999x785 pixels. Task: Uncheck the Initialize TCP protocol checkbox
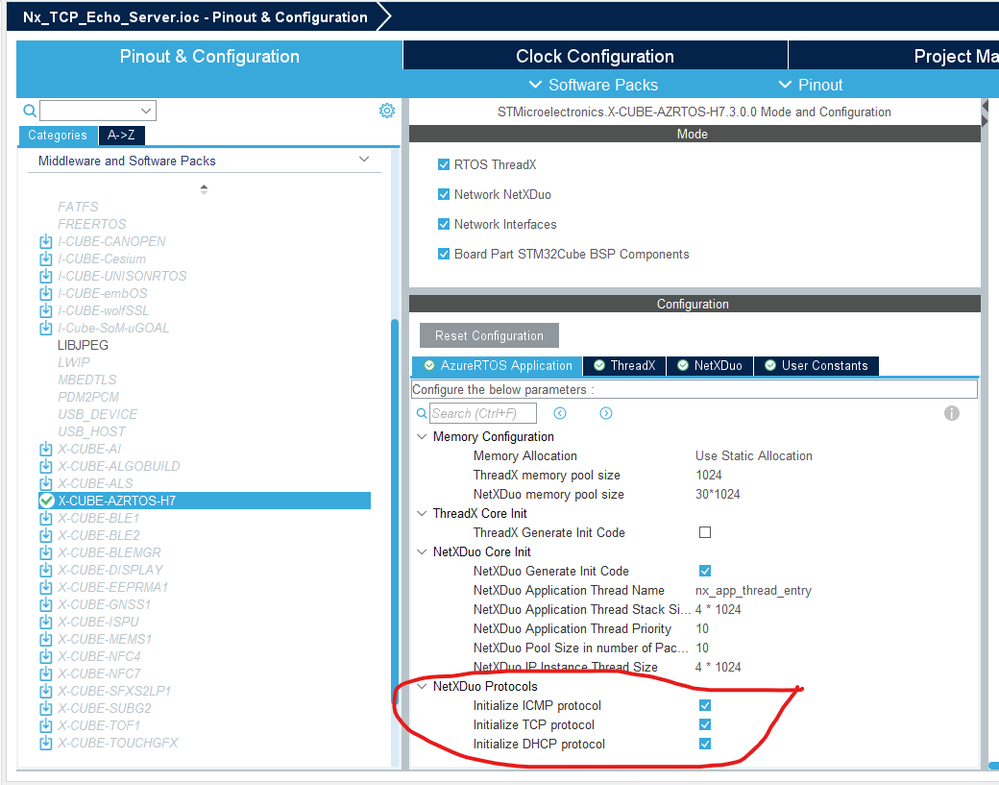705,724
